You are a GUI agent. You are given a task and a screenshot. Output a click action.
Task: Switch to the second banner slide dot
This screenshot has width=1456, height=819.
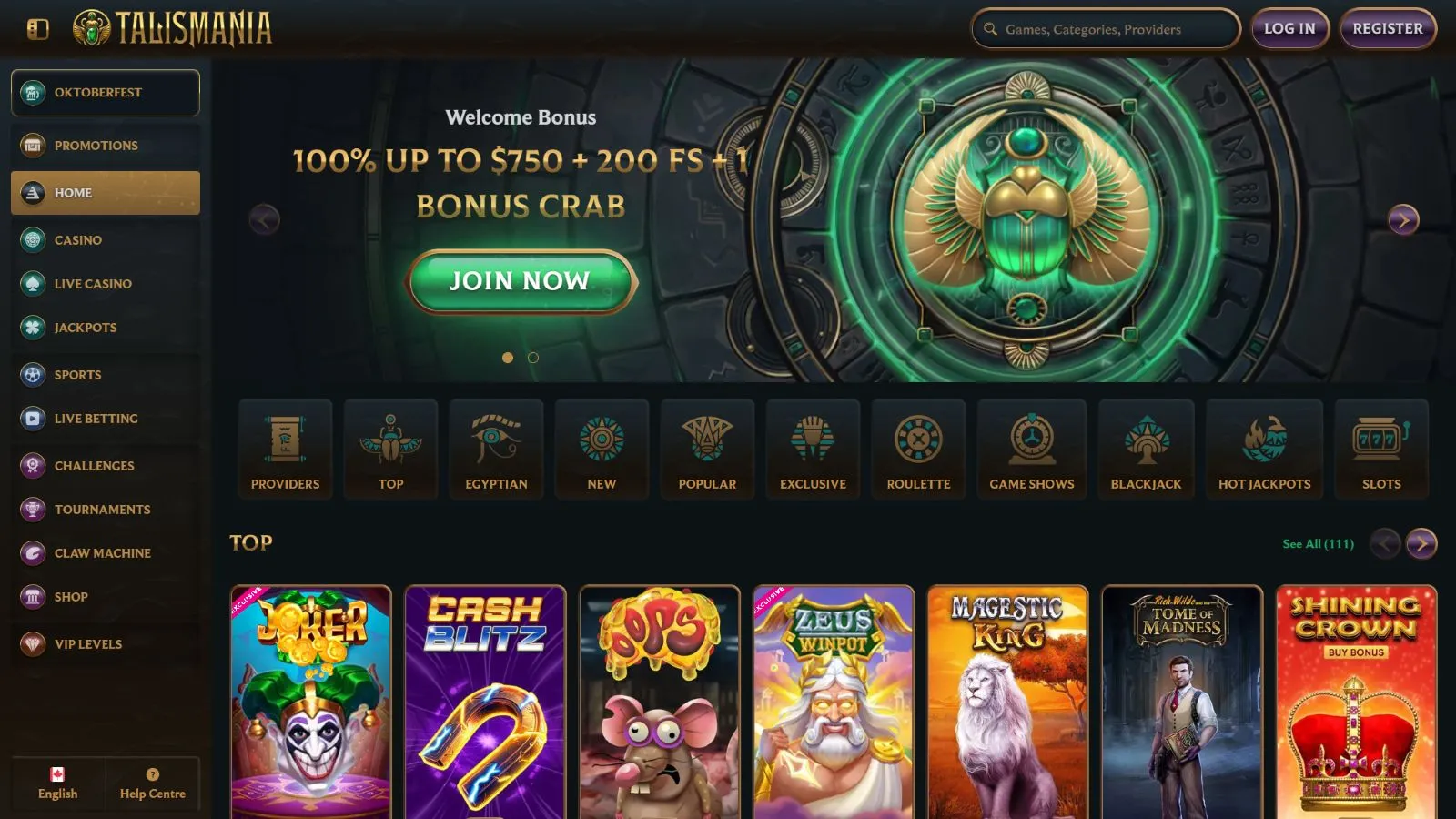pyautogui.click(x=533, y=358)
